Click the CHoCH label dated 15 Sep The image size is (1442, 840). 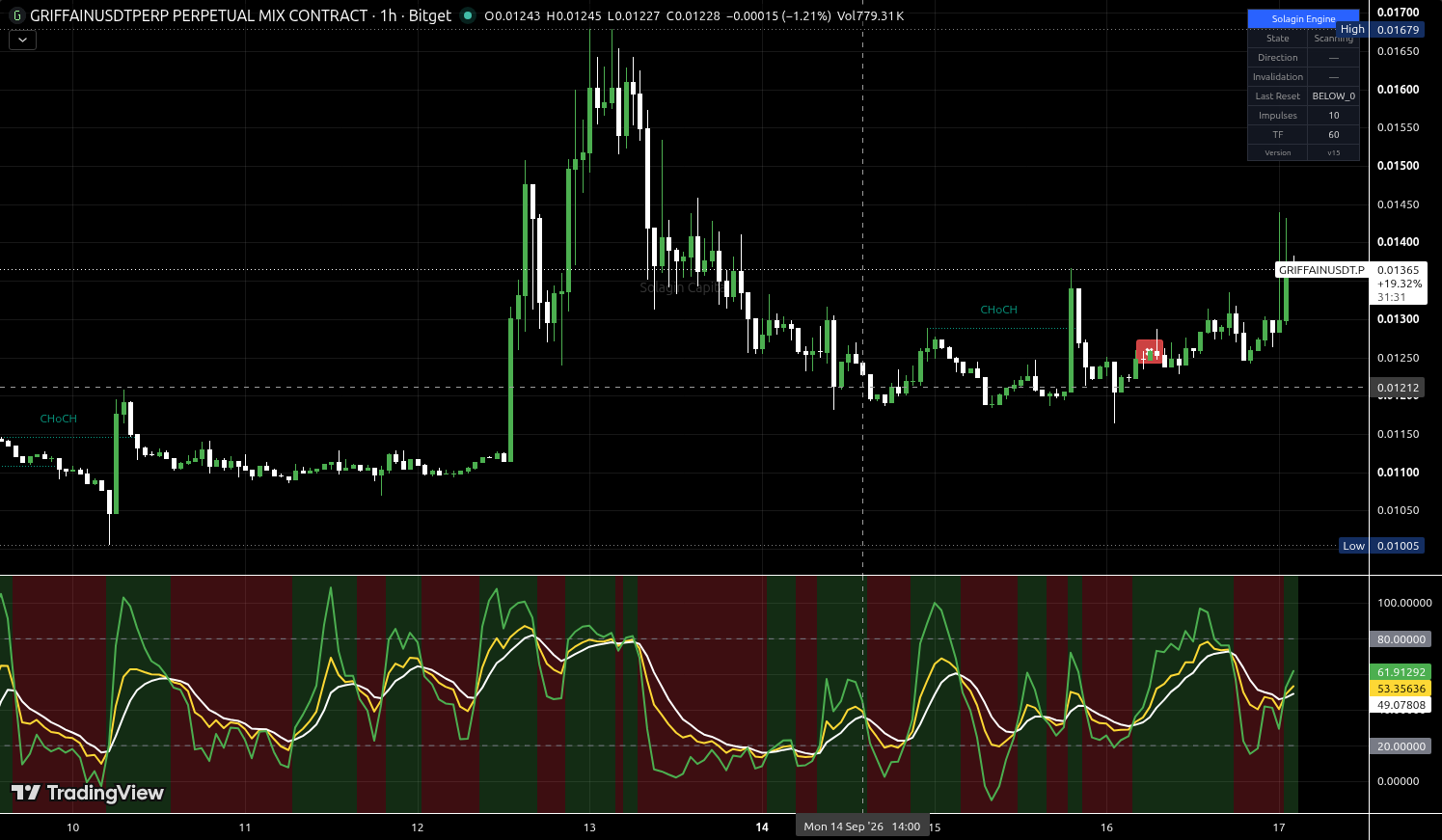pos(998,310)
